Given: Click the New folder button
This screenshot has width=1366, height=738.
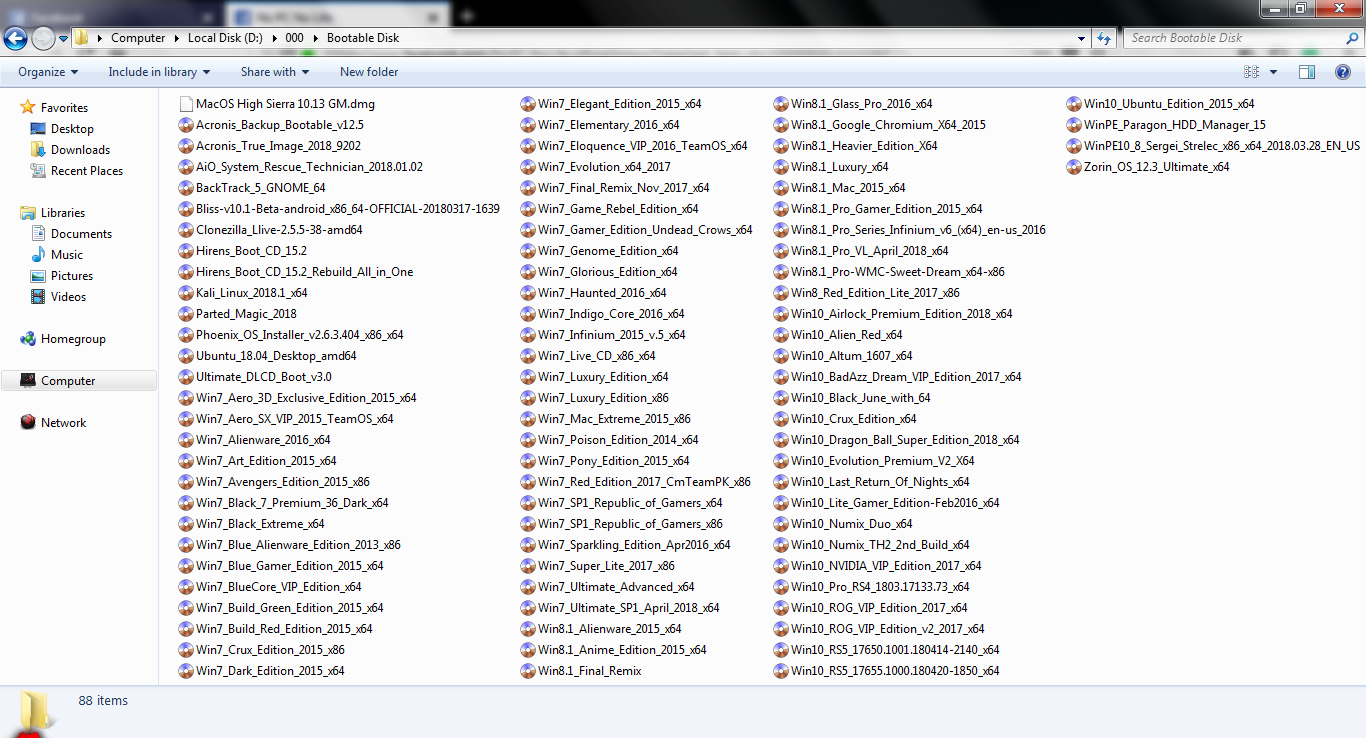Looking at the screenshot, I should point(369,72).
